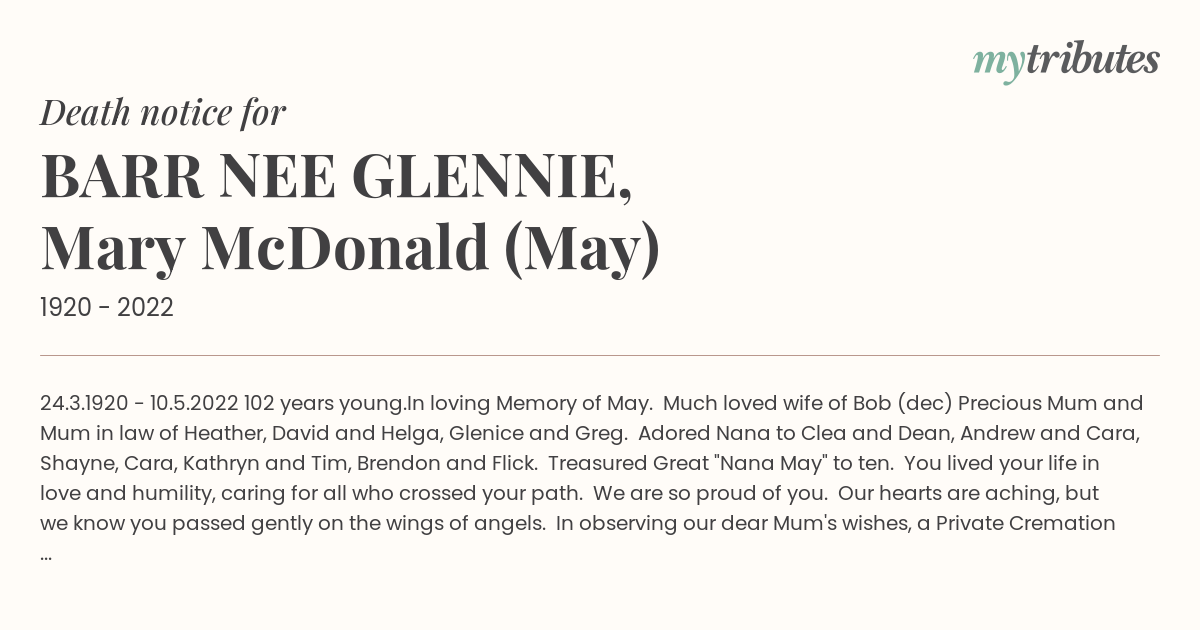Click the 'Mary McDonald (May)' title line

click(x=350, y=249)
